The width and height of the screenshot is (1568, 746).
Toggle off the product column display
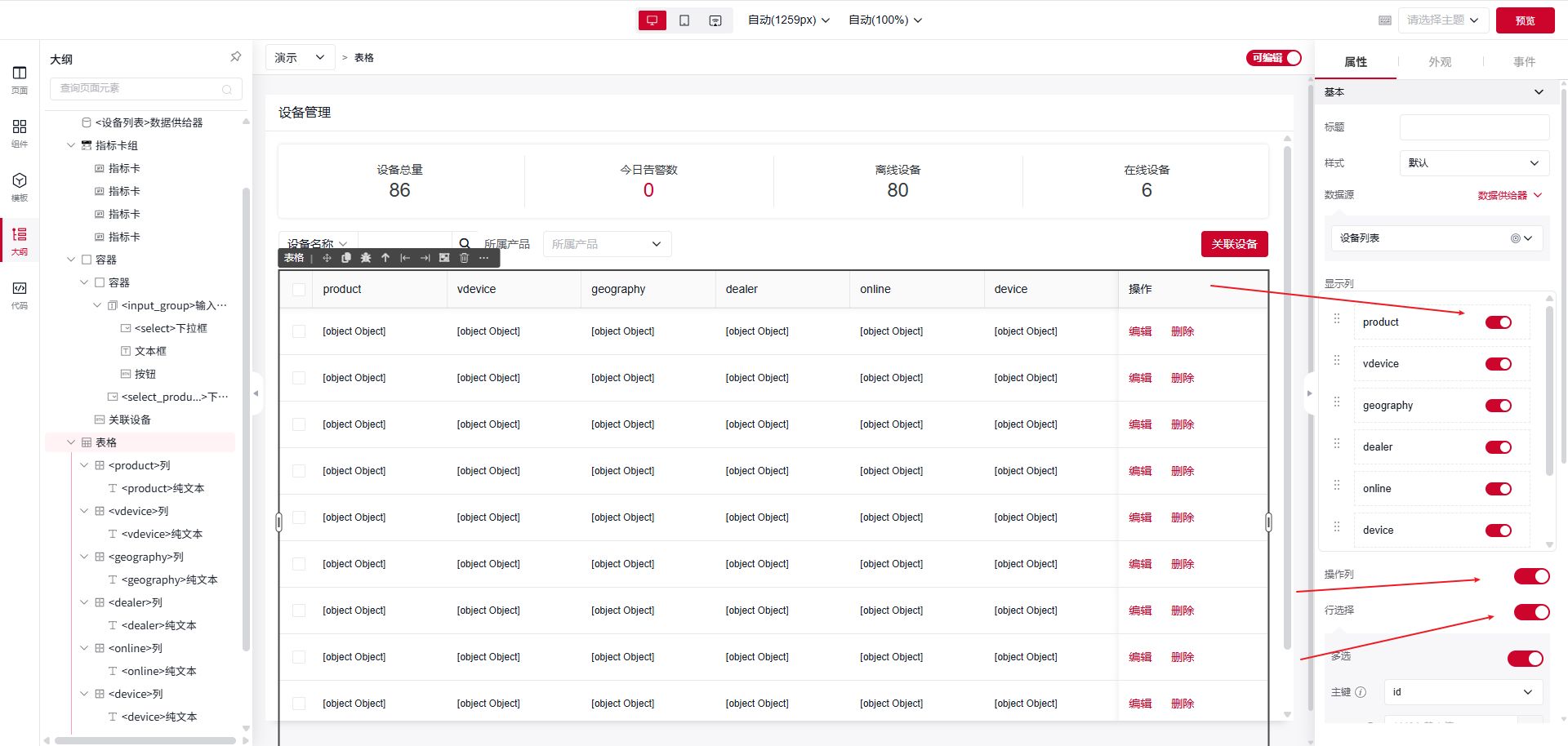click(x=1498, y=322)
